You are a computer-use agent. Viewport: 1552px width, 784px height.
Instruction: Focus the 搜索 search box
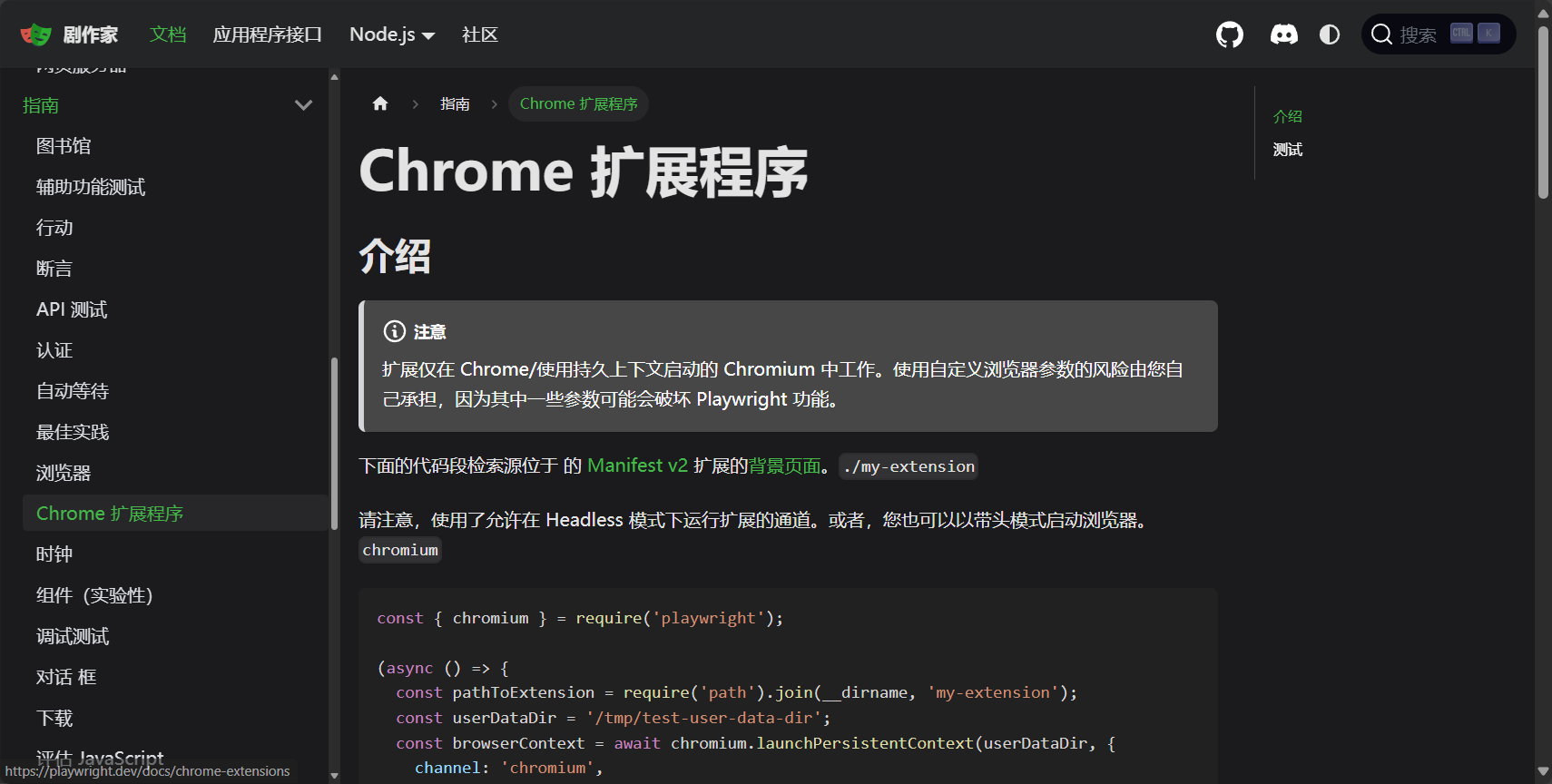click(x=1439, y=34)
